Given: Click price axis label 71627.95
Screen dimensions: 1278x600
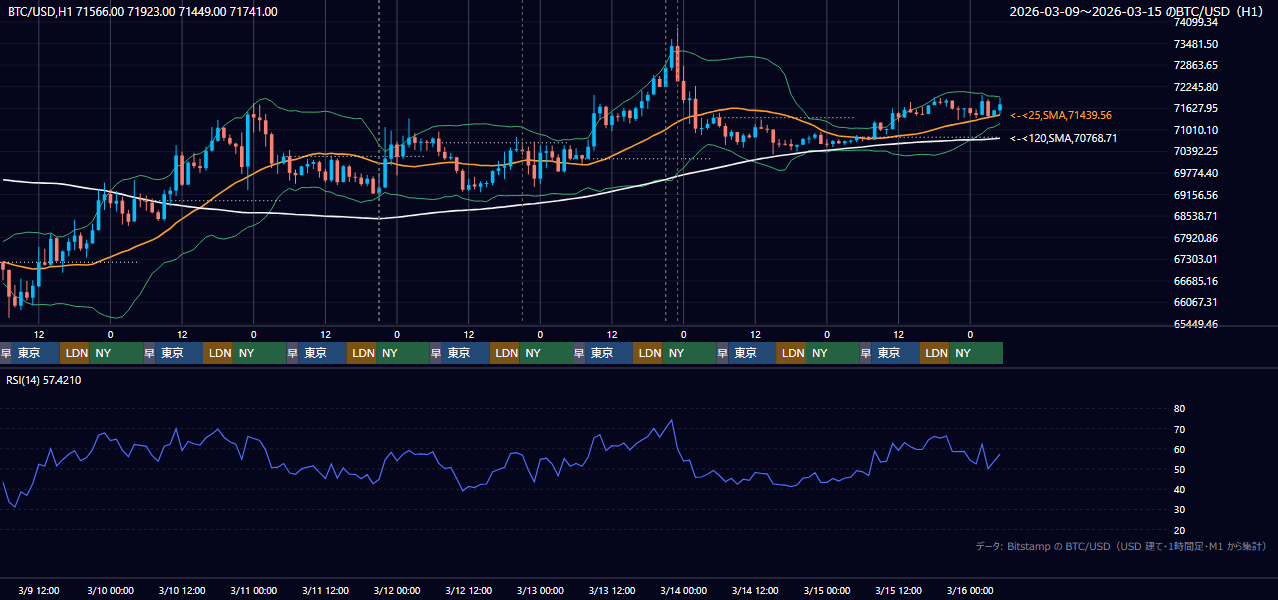Looking at the screenshot, I should 1196,108.
